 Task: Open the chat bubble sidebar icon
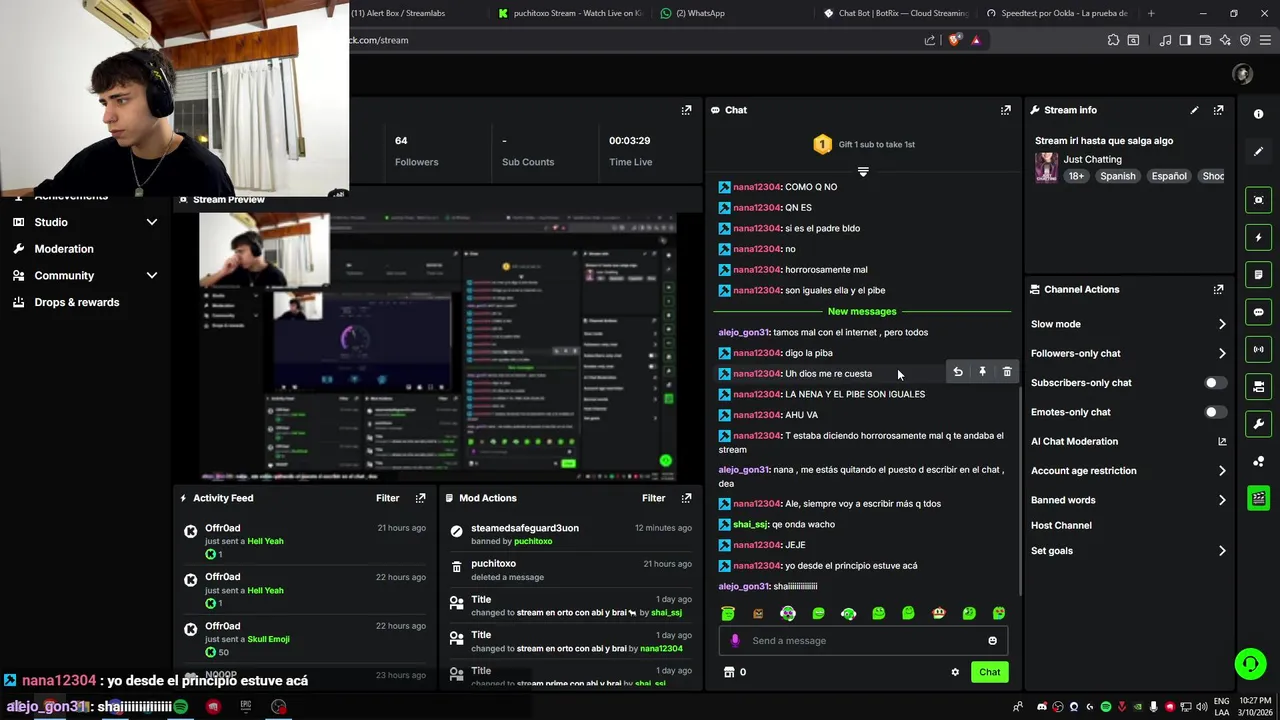pyautogui.click(x=1258, y=312)
